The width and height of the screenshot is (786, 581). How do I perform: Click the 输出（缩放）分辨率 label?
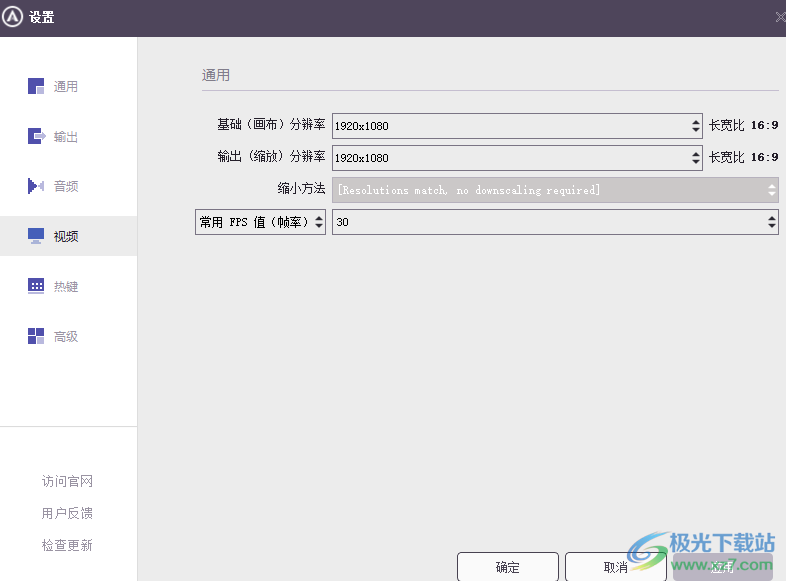[271, 156]
